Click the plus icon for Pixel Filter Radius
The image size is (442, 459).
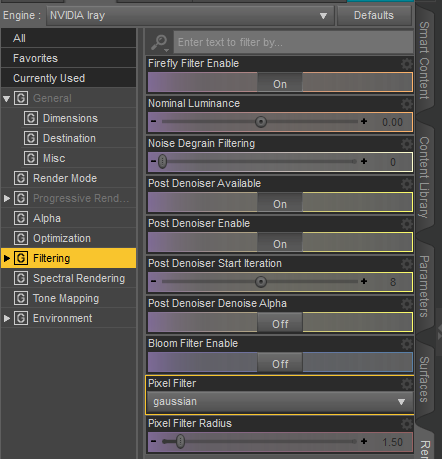pyautogui.click(x=364, y=441)
